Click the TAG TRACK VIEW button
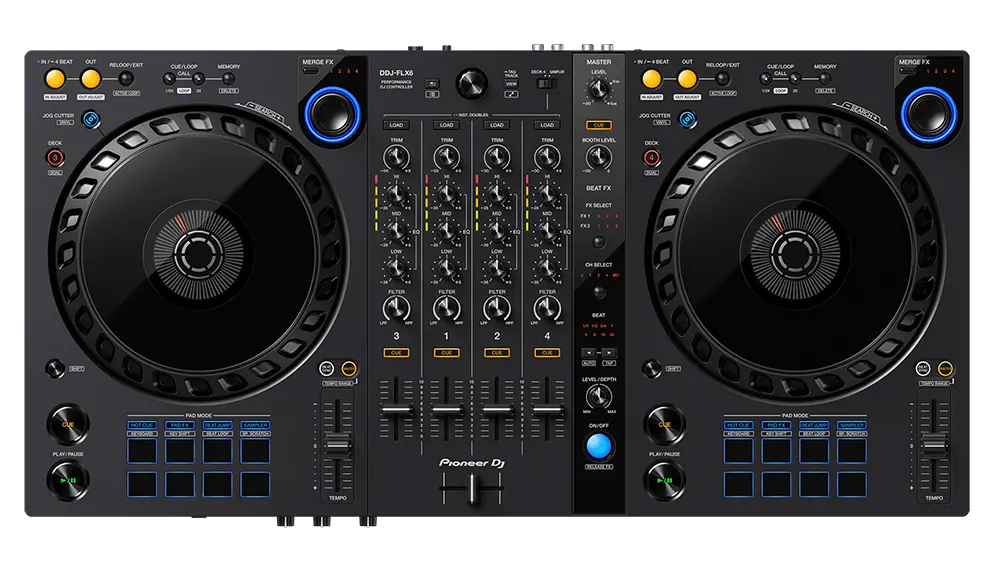 (x=511, y=84)
